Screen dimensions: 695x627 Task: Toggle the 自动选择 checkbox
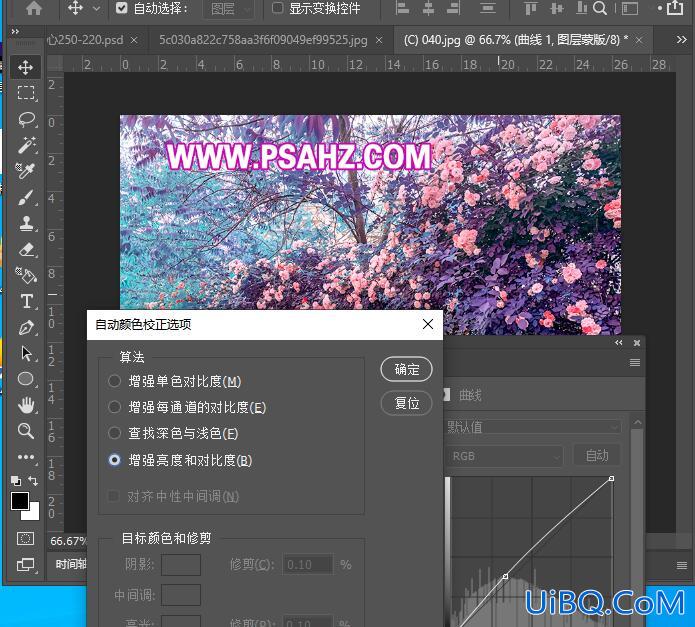click(x=121, y=8)
